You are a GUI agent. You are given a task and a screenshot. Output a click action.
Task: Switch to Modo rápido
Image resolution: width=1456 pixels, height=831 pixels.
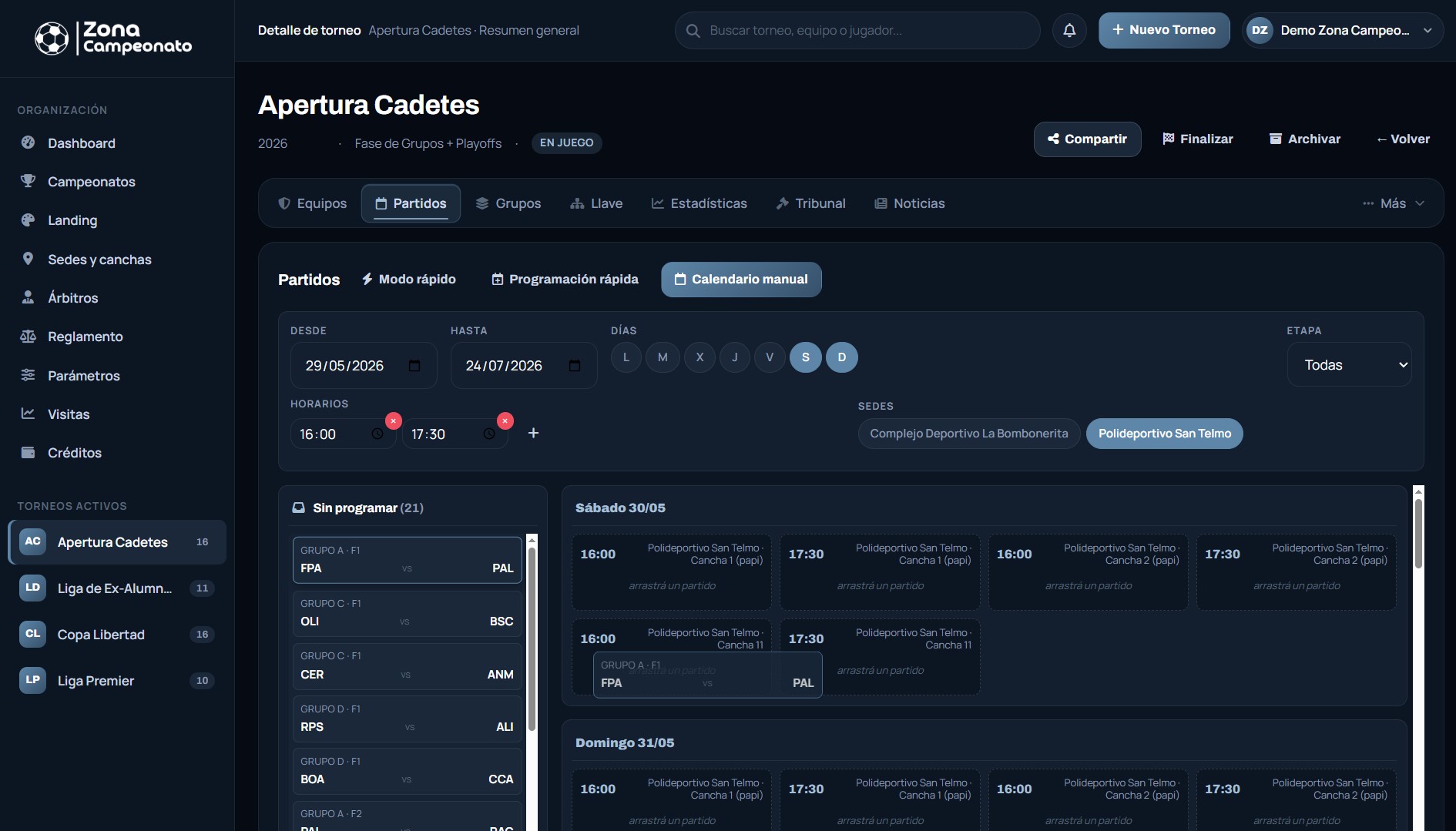409,280
